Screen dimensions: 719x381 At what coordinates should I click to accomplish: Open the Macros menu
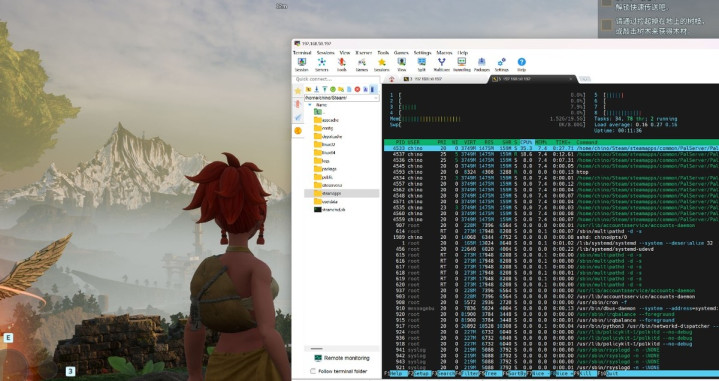click(444, 53)
